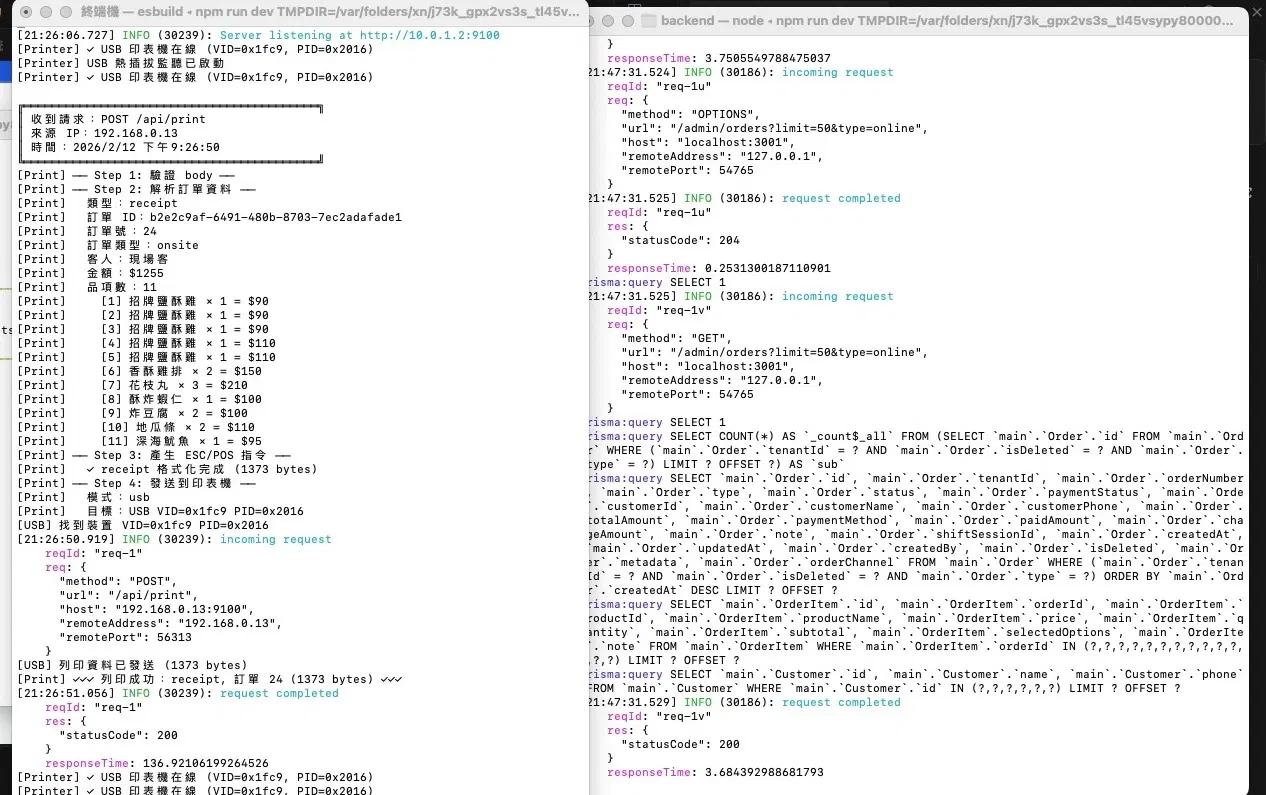Click the folder icon in the backend title bar
This screenshot has height=795, width=1266.
pyautogui.click(x=649, y=21)
